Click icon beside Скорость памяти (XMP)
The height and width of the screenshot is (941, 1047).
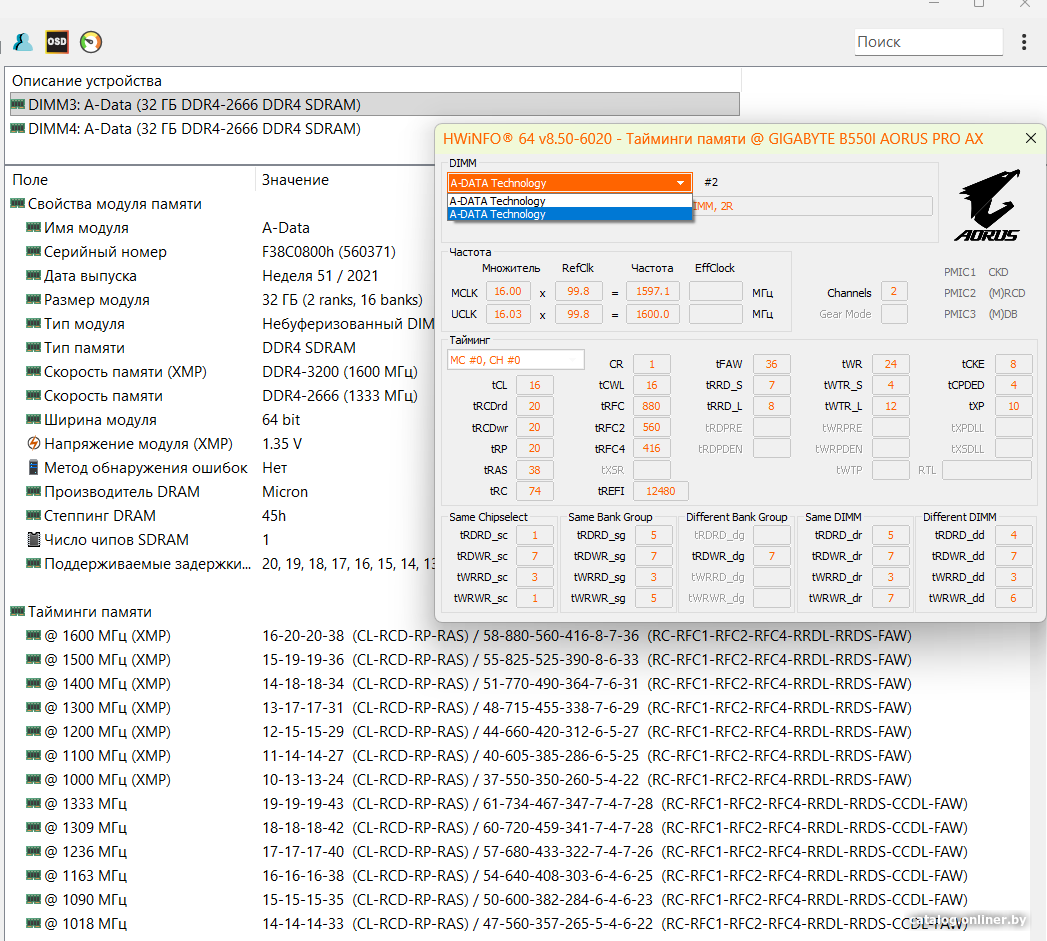[x=33, y=371]
